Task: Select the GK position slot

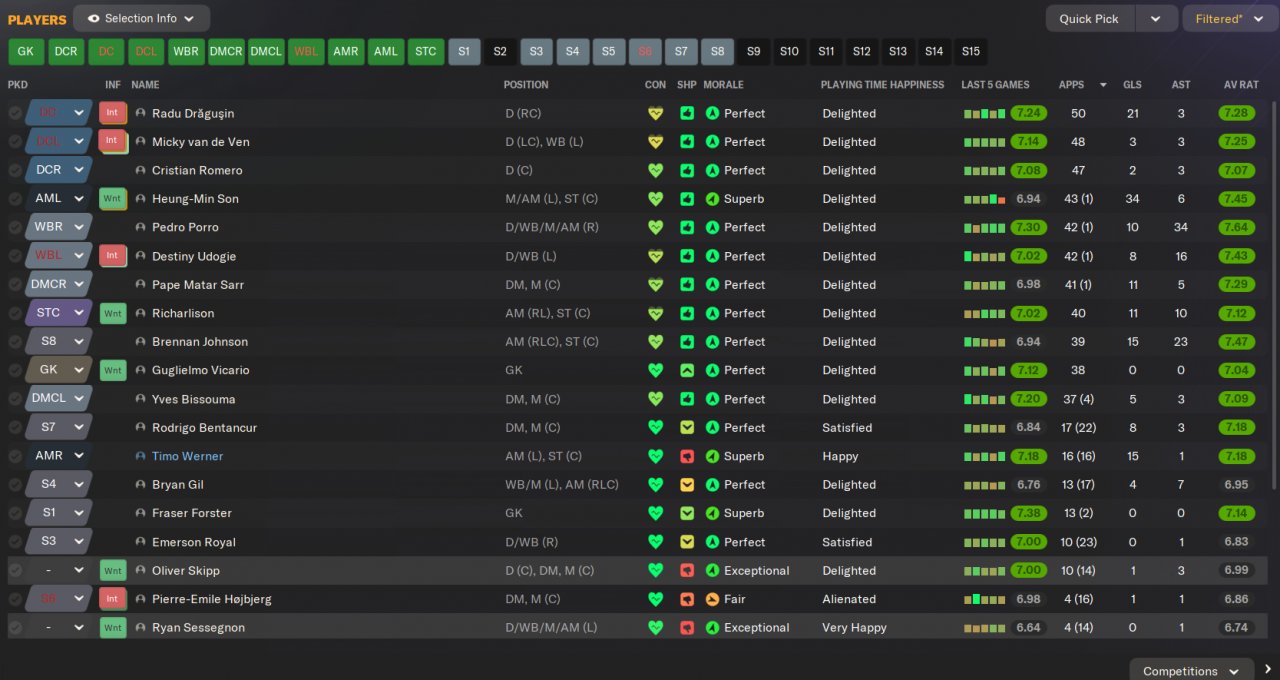Action: (x=25, y=52)
